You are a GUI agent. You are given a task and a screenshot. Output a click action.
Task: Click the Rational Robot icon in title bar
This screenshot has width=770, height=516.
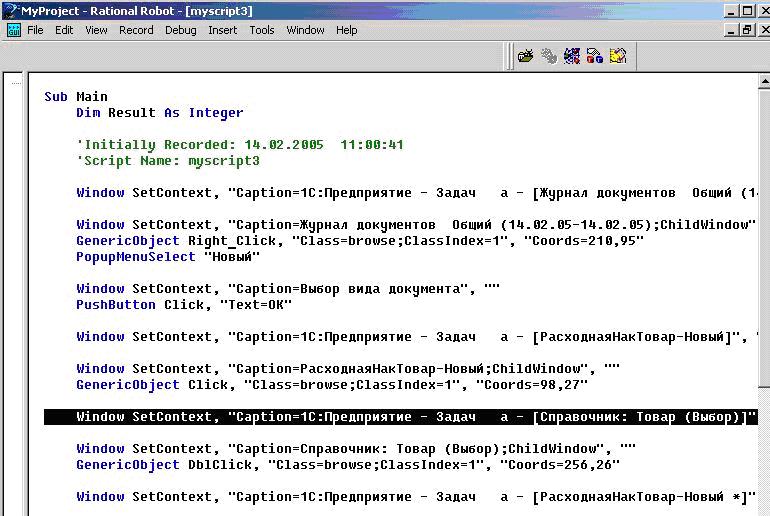click(x=10, y=10)
